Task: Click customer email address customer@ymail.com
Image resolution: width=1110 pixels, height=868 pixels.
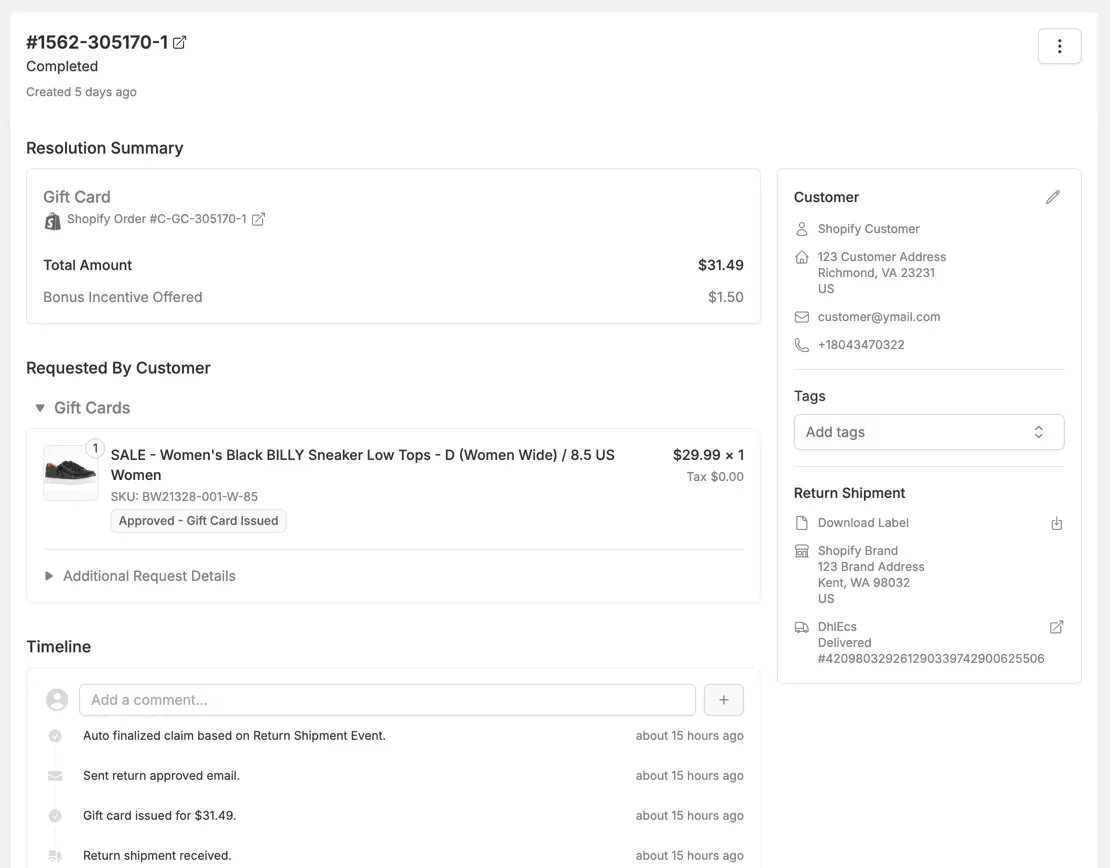Action: (878, 317)
